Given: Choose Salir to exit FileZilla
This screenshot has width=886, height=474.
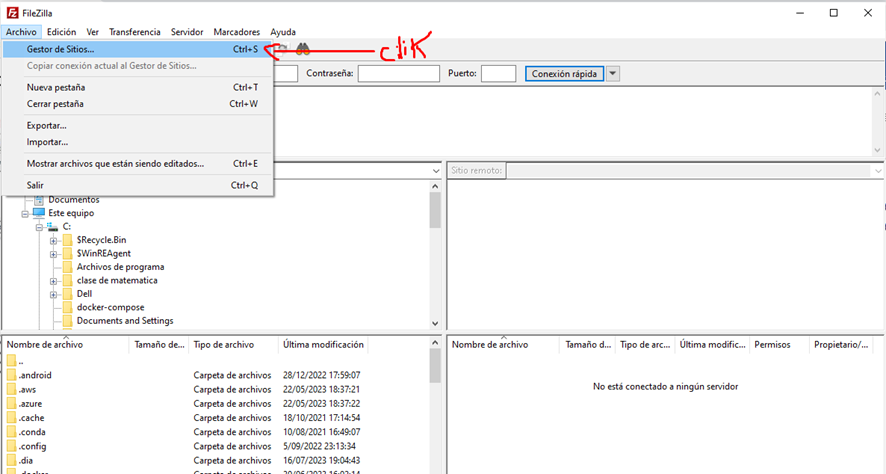Looking at the screenshot, I should click(x=138, y=185).
